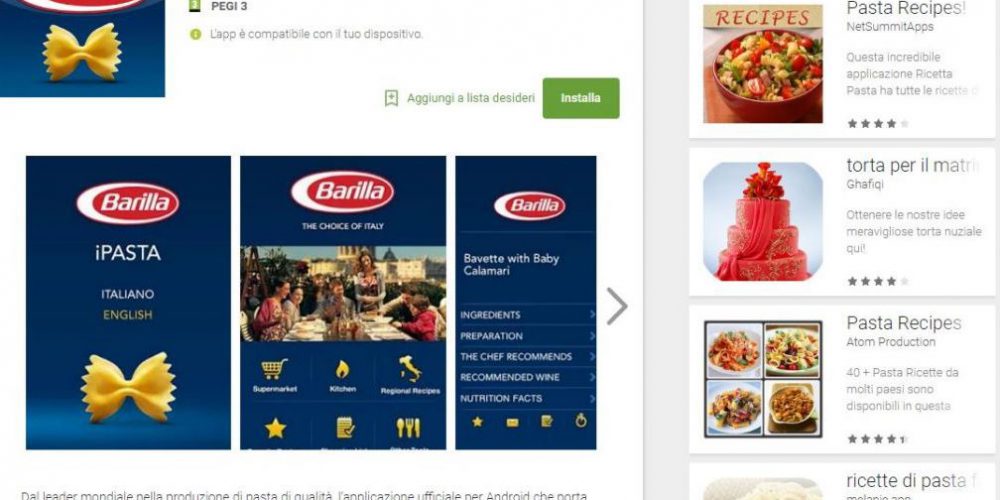Open the Barilla app icon image
The width and height of the screenshot is (1000, 500).
coord(82,48)
